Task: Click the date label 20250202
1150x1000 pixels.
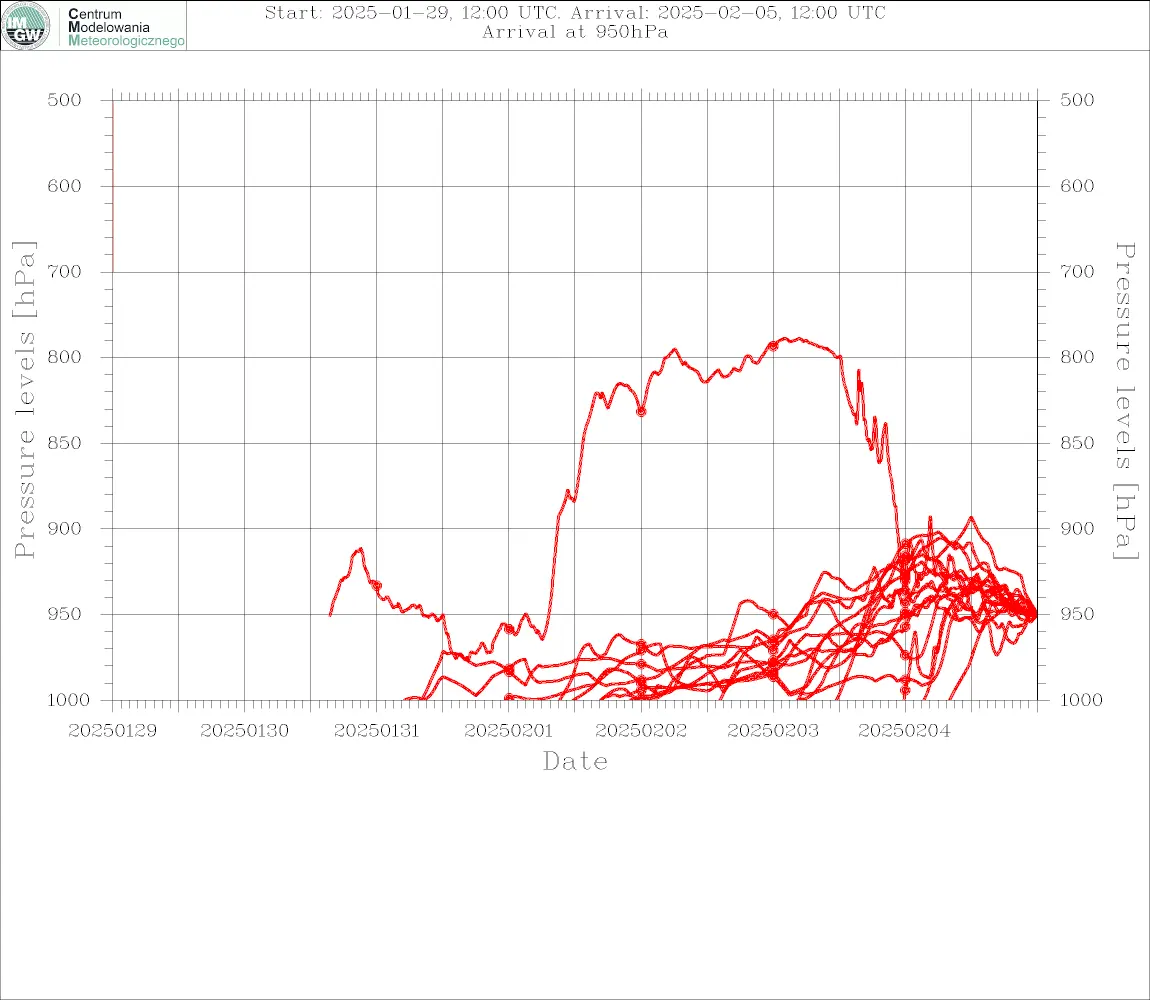Action: pyautogui.click(x=641, y=731)
